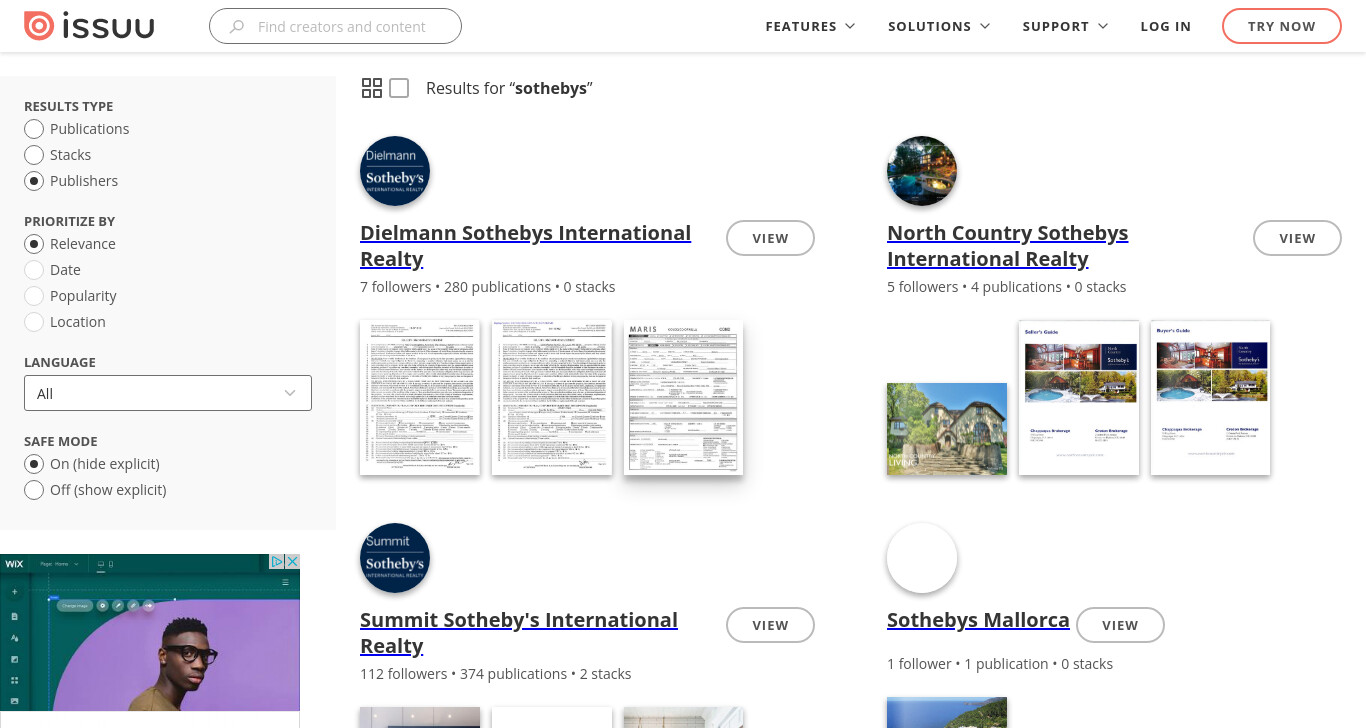Click the Issuu logo

pos(89,26)
